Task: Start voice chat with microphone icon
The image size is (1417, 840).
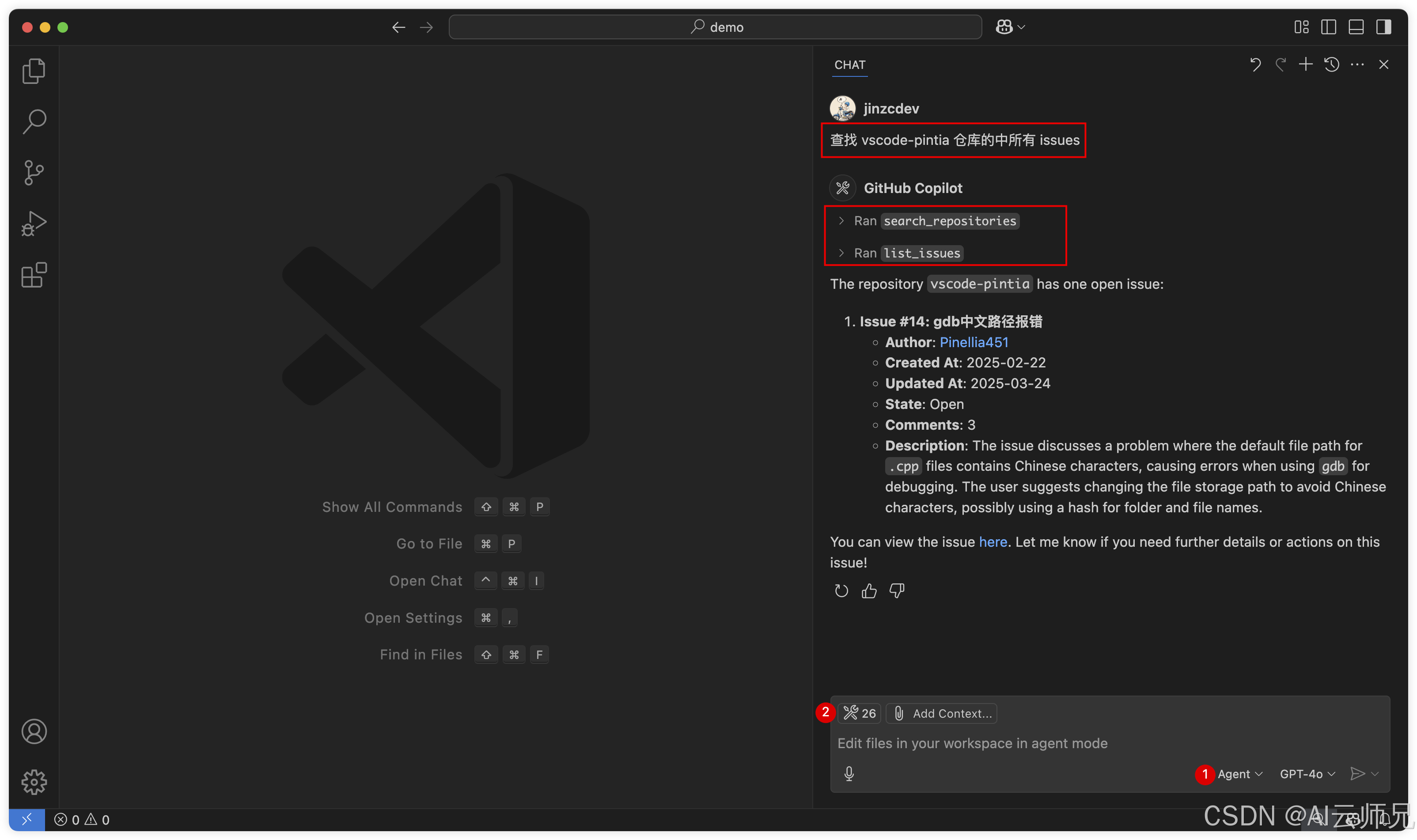Action: (849, 774)
